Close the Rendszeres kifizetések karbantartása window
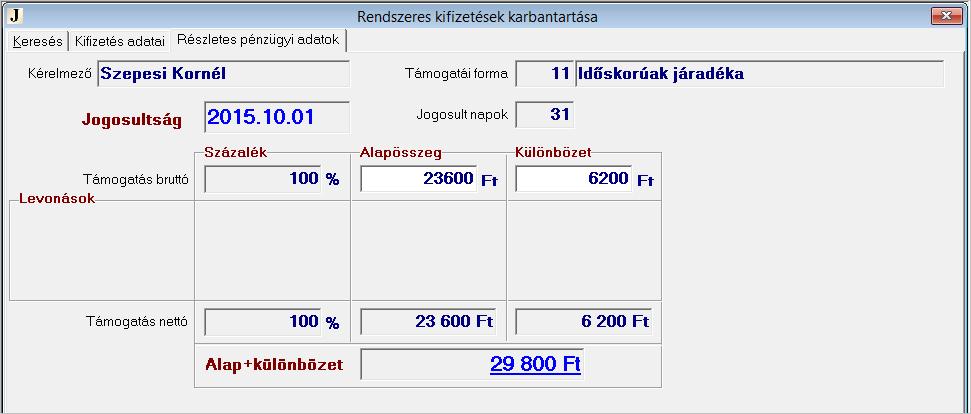The height and width of the screenshot is (414, 971). [946, 16]
